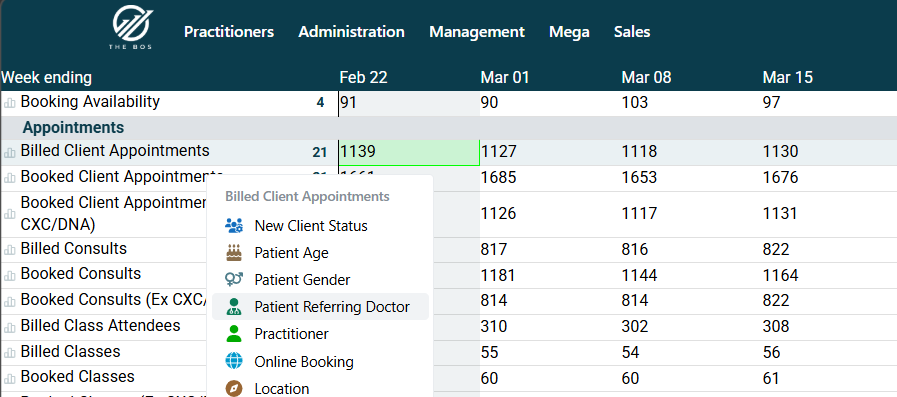Click the Mar 08 column header
Viewport: 897px width, 397px height.
click(x=646, y=78)
